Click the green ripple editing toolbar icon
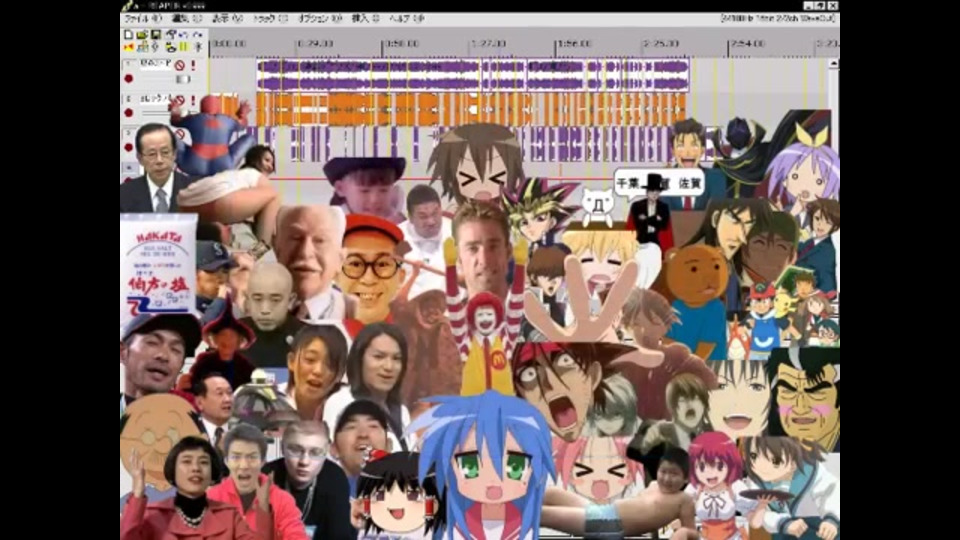This screenshot has width=960, height=540. pyautogui.click(x=171, y=47)
